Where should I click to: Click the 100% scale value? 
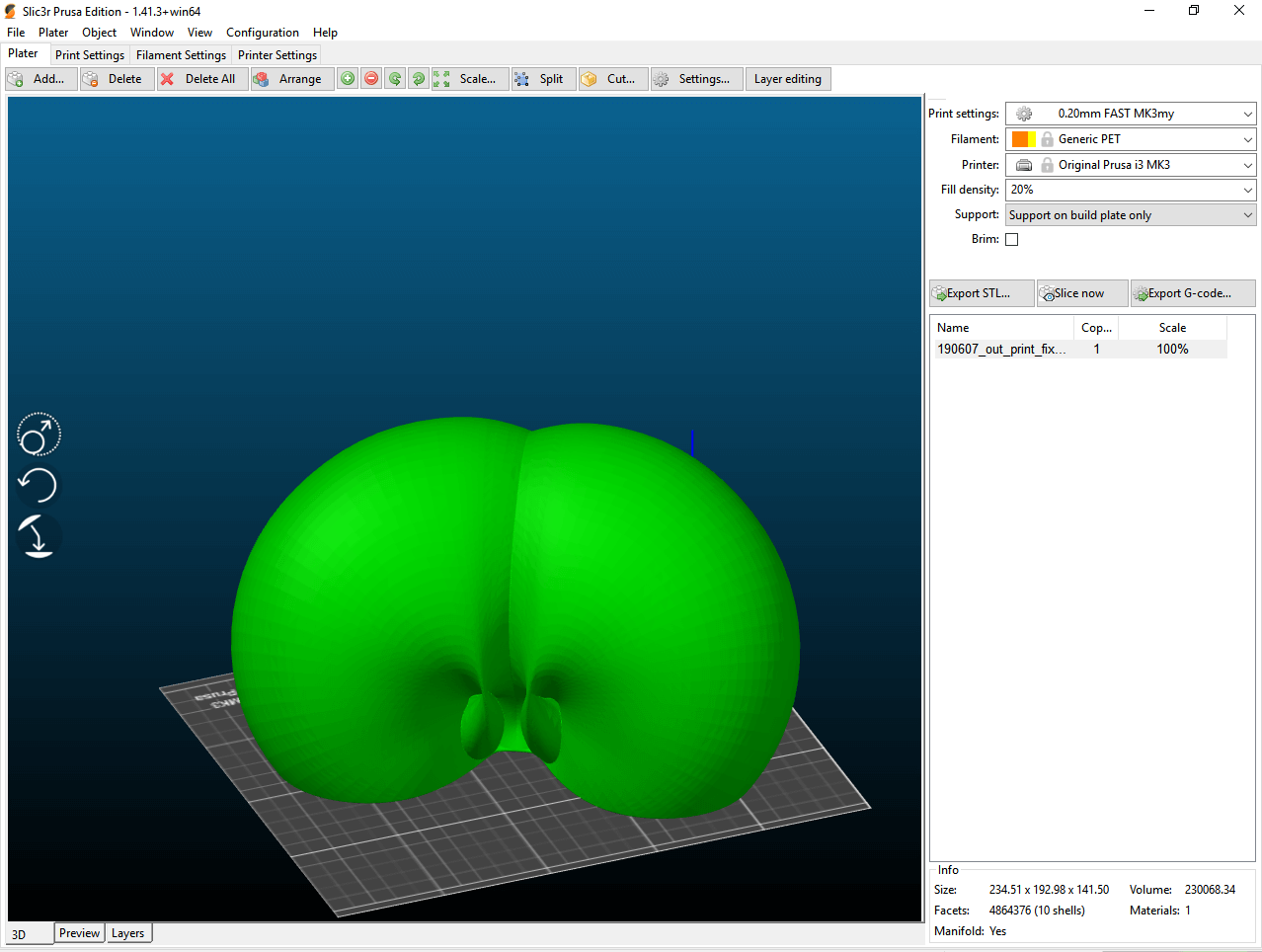(1172, 349)
